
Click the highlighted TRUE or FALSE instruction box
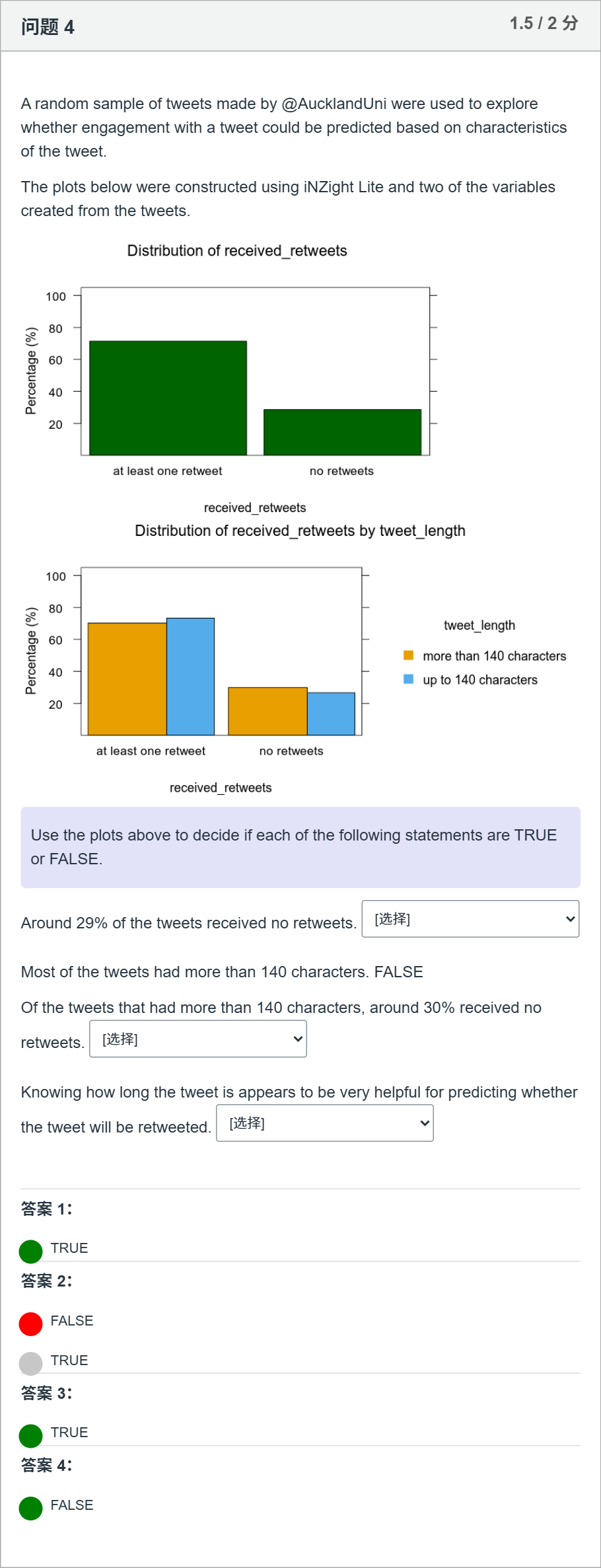(300, 847)
